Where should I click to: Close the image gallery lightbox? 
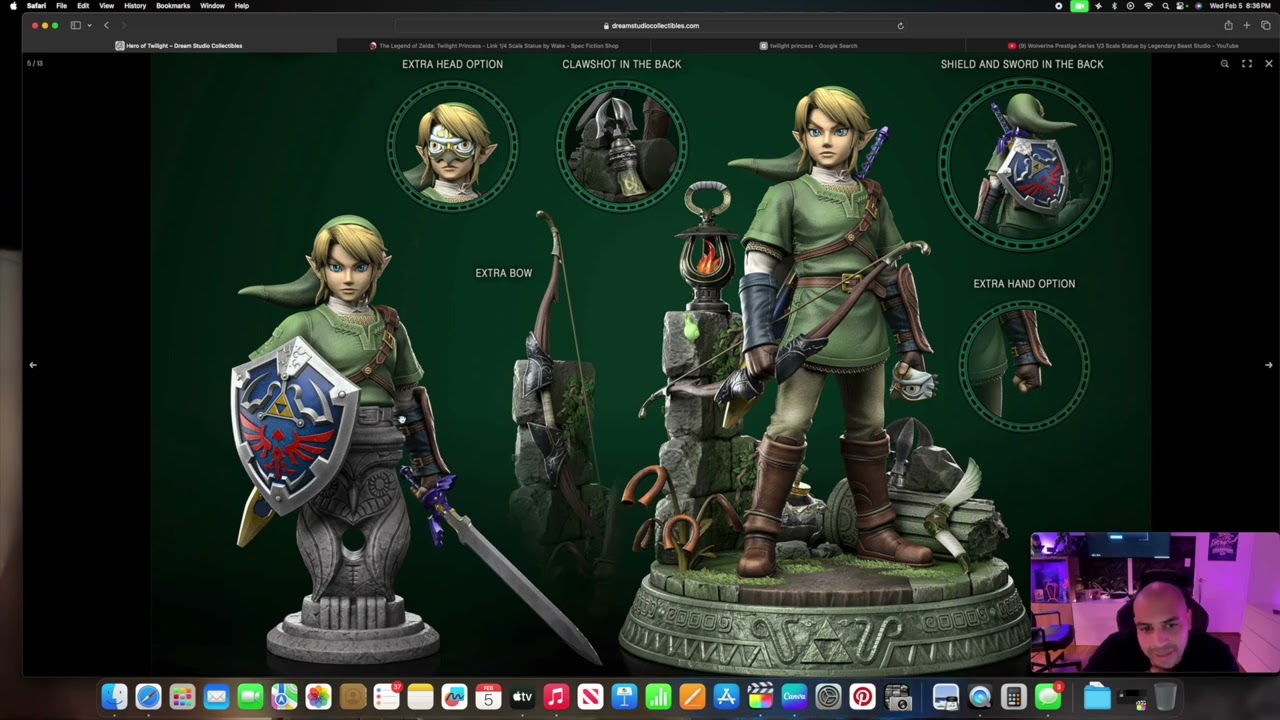coord(1269,64)
